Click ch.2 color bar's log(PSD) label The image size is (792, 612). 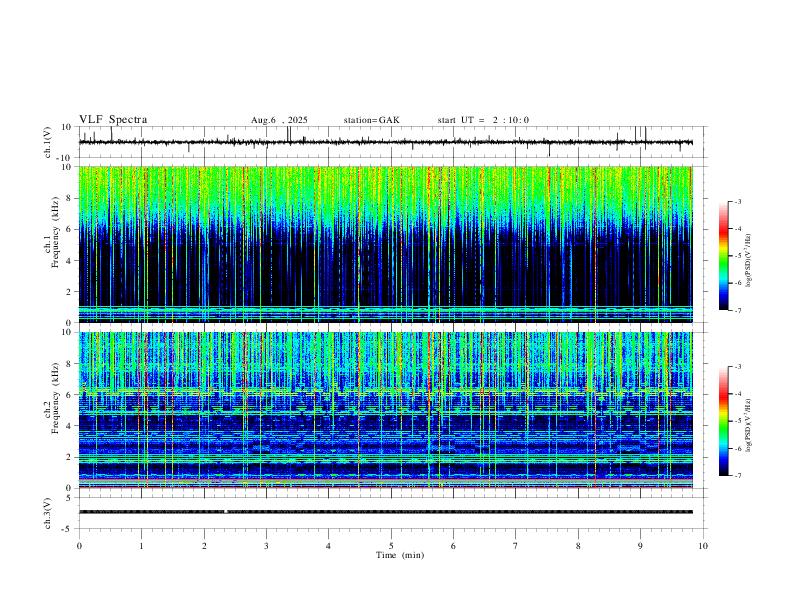(x=749, y=426)
